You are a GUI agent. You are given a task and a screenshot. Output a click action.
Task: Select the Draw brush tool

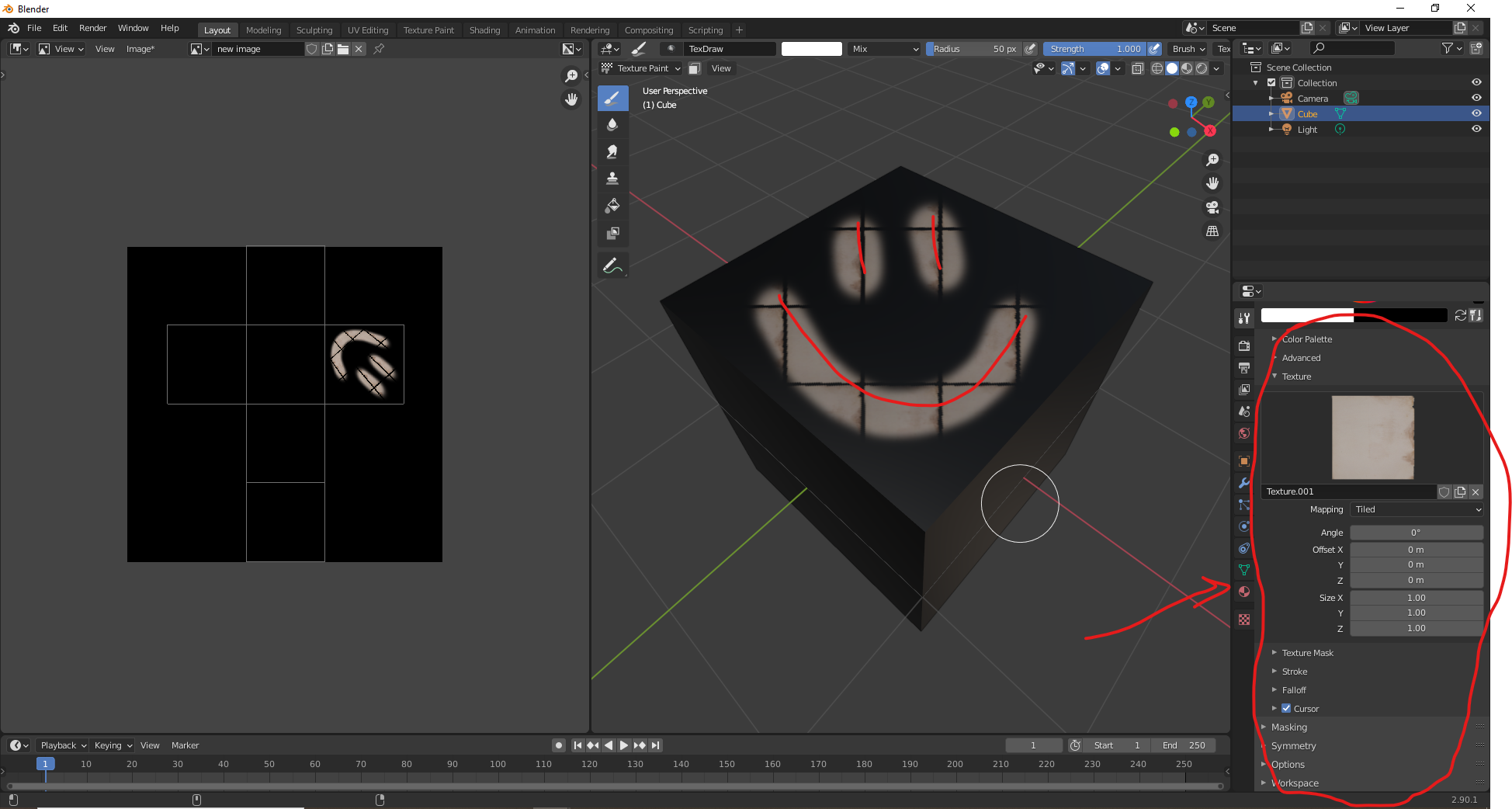click(x=612, y=98)
